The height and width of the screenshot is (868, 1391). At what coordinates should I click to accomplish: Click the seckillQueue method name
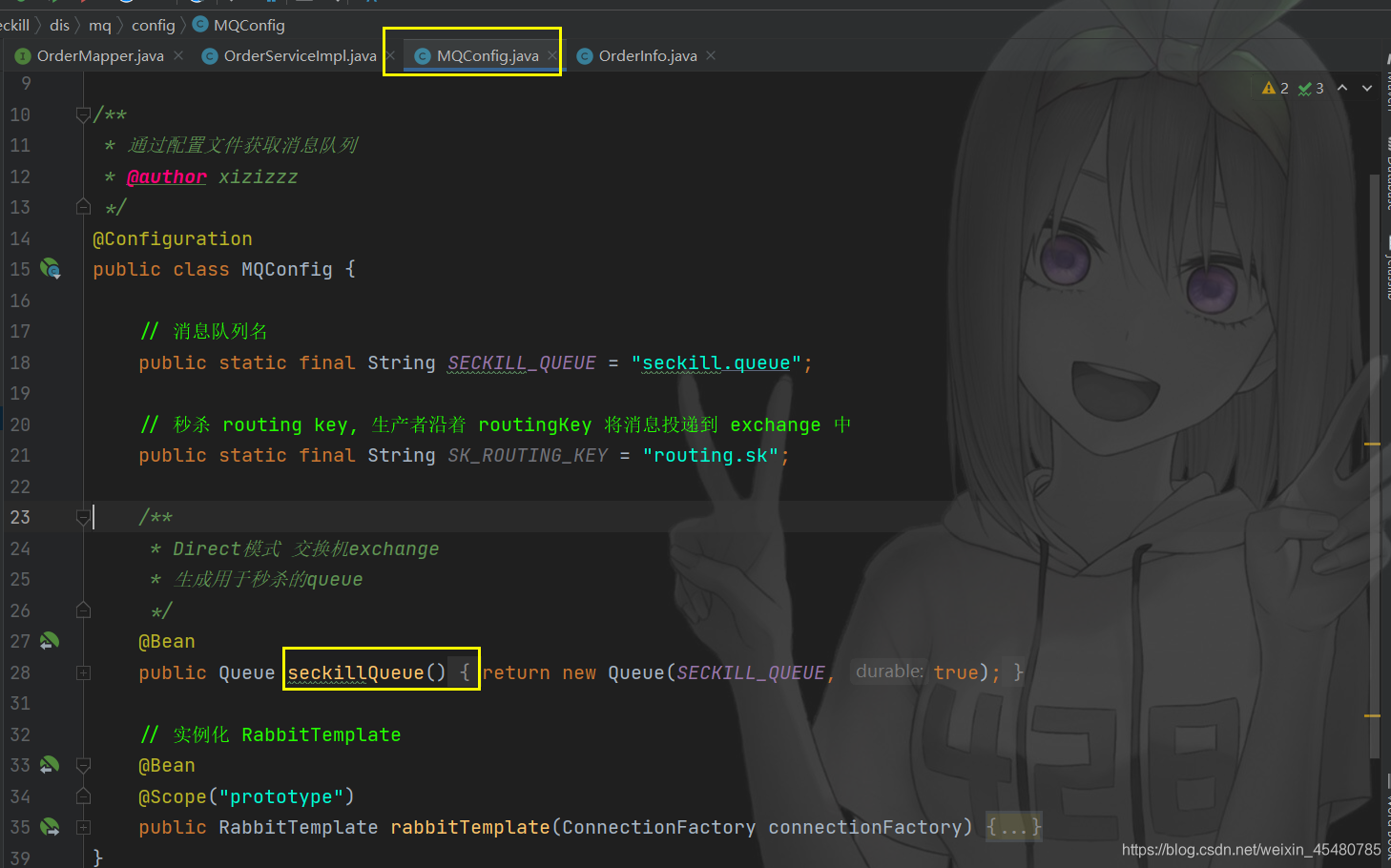point(355,672)
